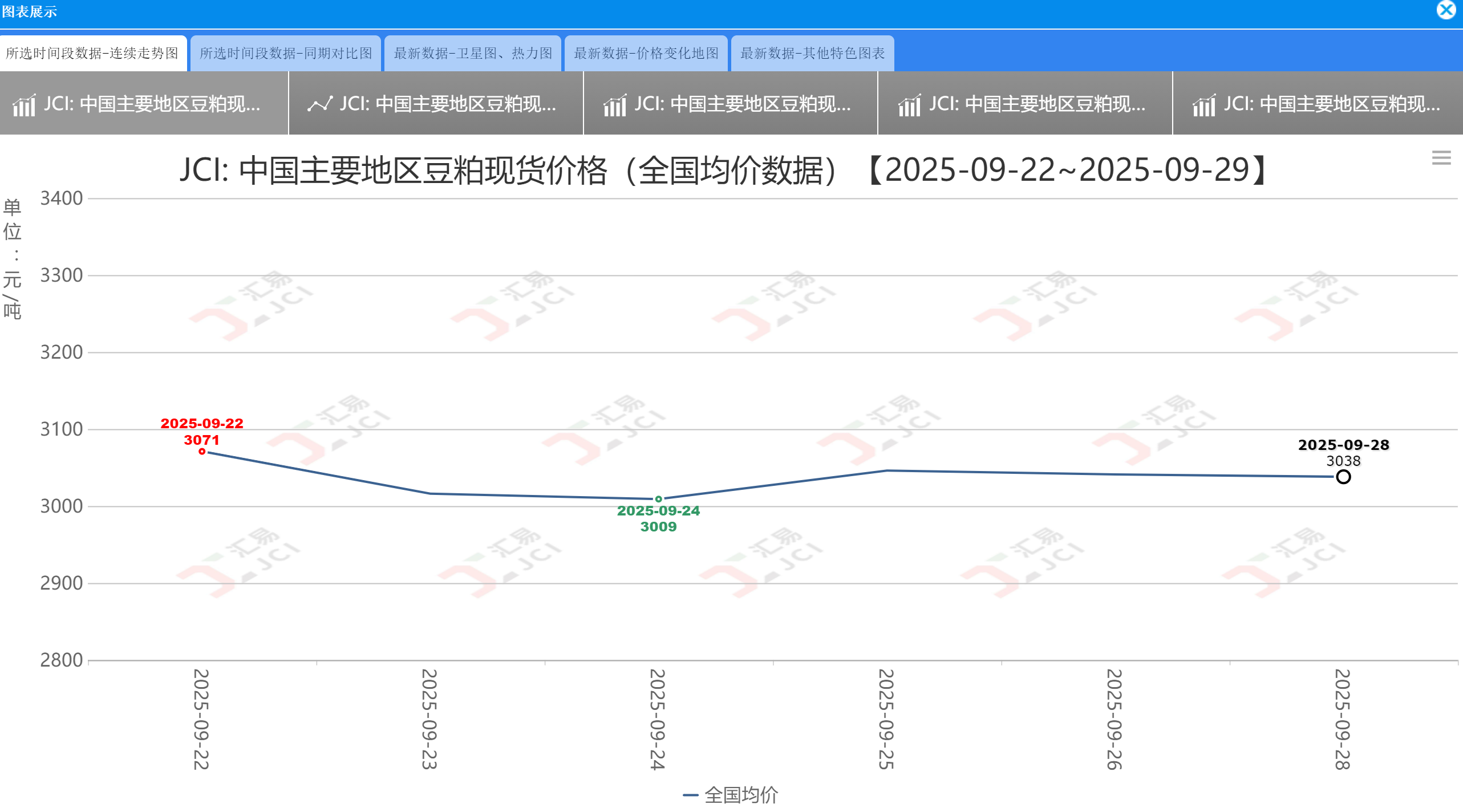
Task: Switch to 所选时间段数据-同期对比图 tab
Action: (x=286, y=54)
